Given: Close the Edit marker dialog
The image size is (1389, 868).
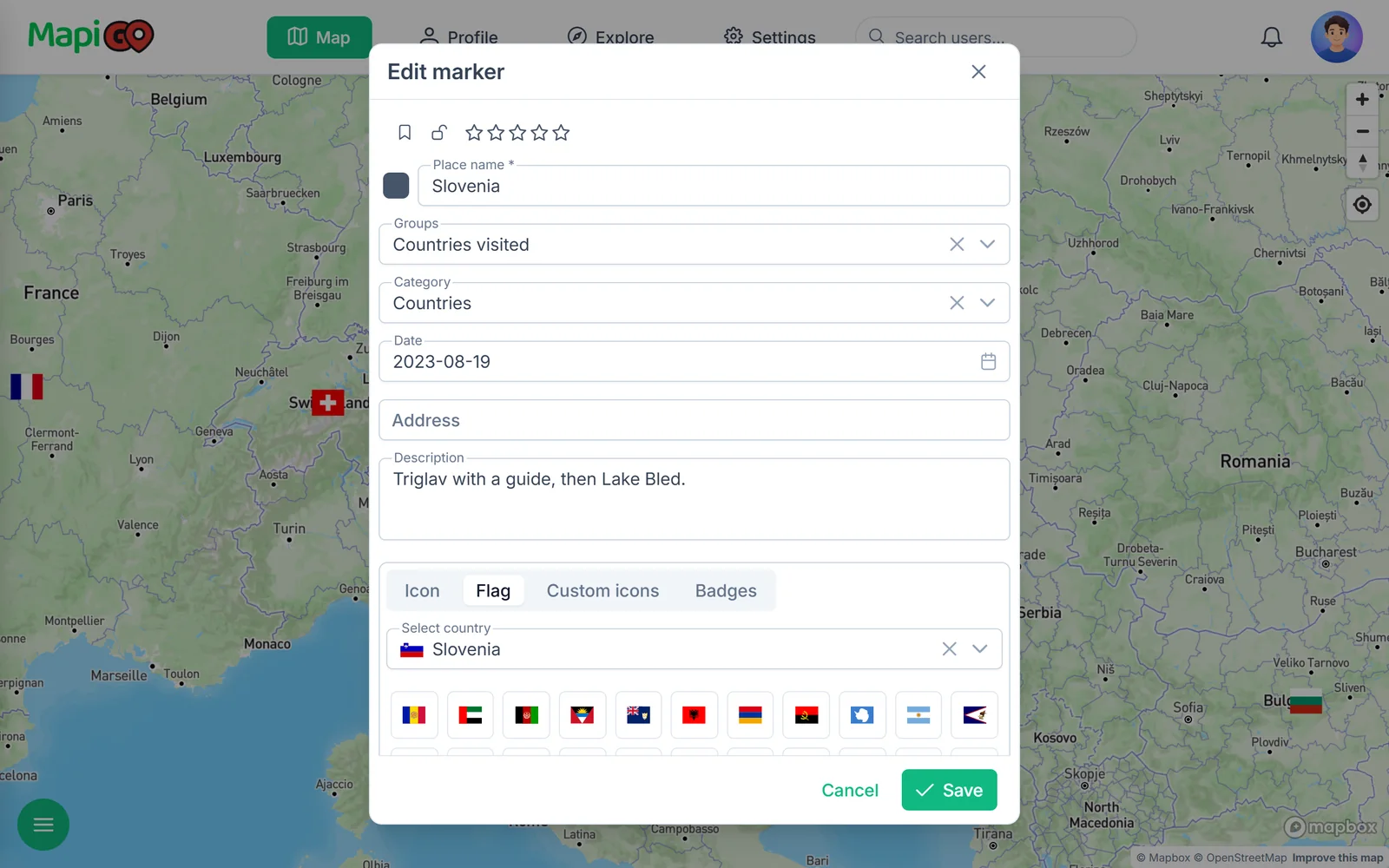Looking at the screenshot, I should click(x=978, y=72).
